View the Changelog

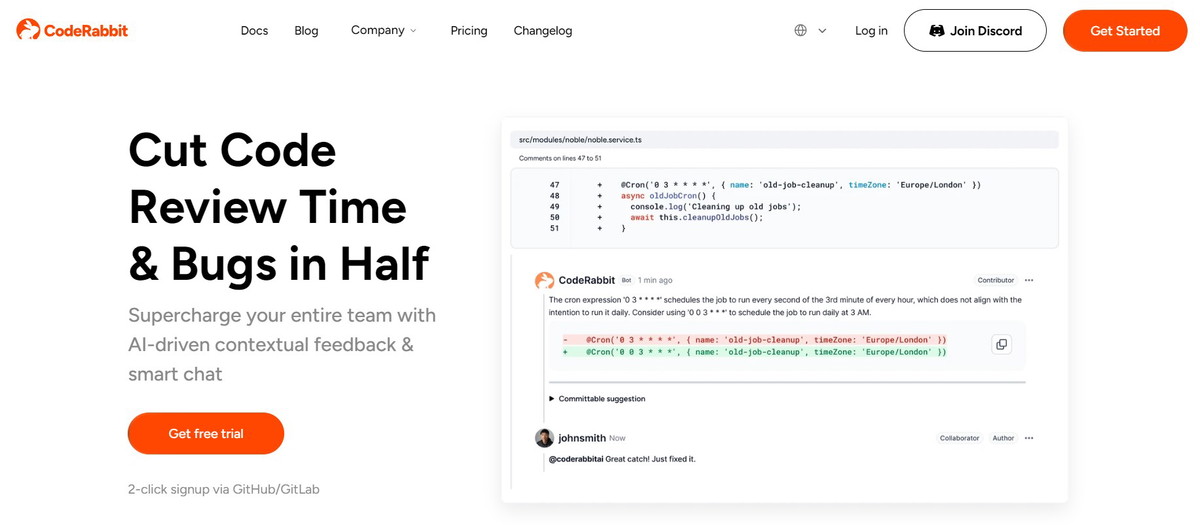pyautogui.click(x=543, y=31)
